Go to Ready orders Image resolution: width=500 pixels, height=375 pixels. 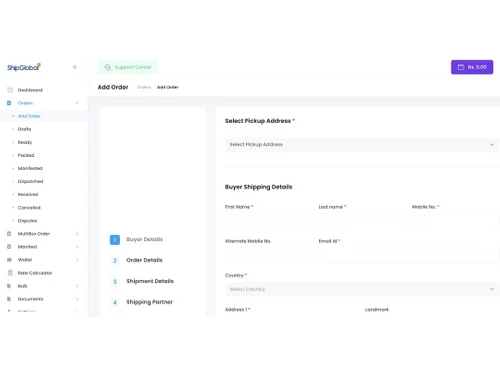click(x=25, y=142)
